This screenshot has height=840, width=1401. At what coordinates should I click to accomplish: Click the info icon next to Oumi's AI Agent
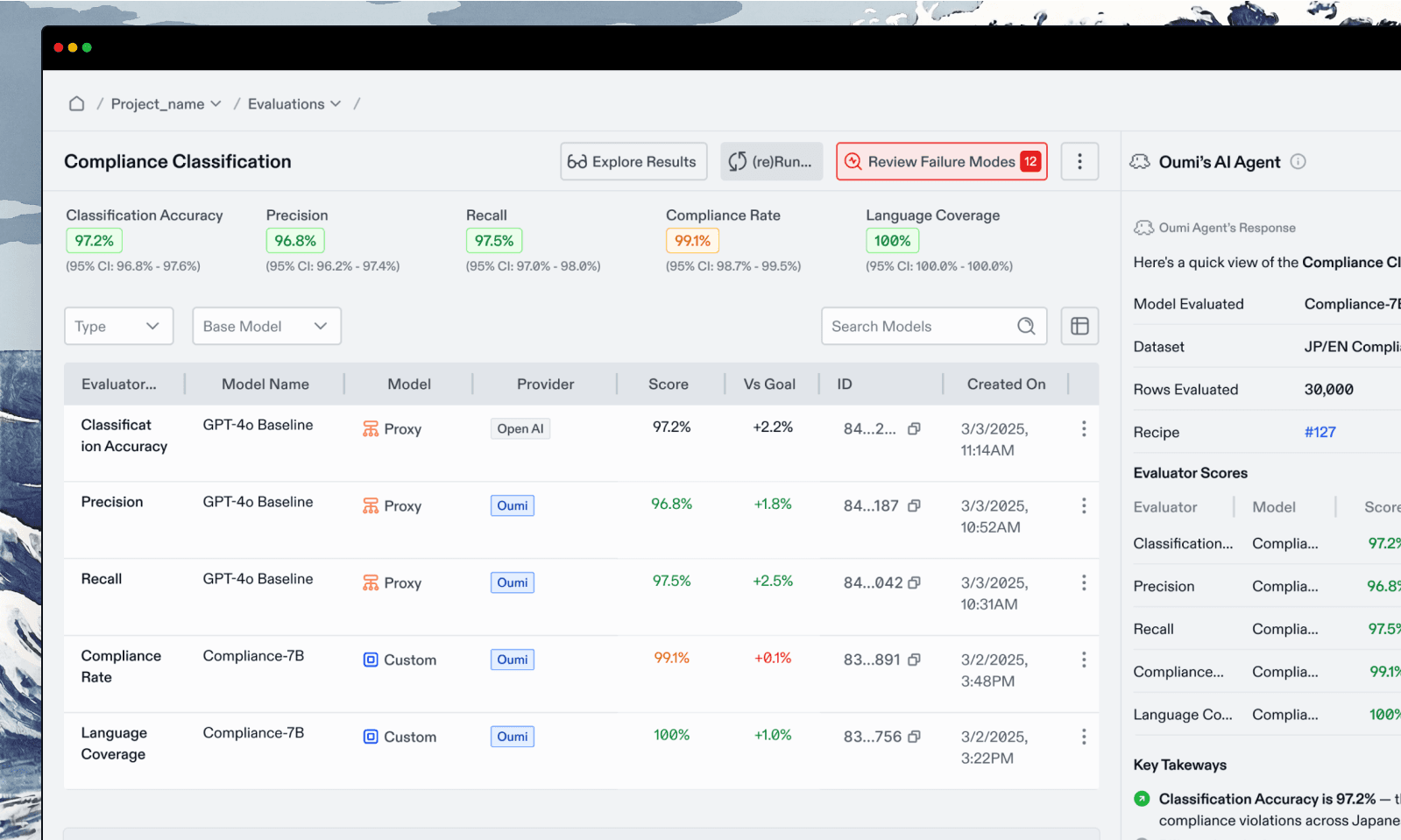1298,161
